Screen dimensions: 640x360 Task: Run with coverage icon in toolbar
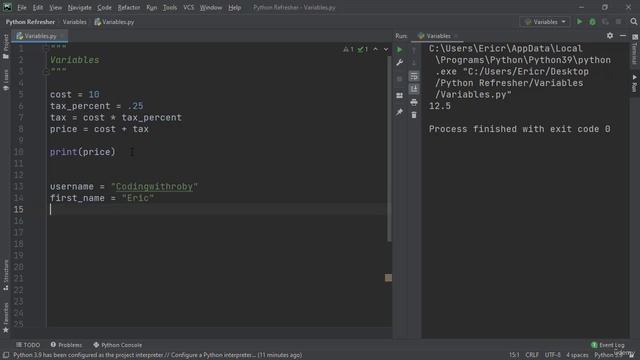point(605,22)
